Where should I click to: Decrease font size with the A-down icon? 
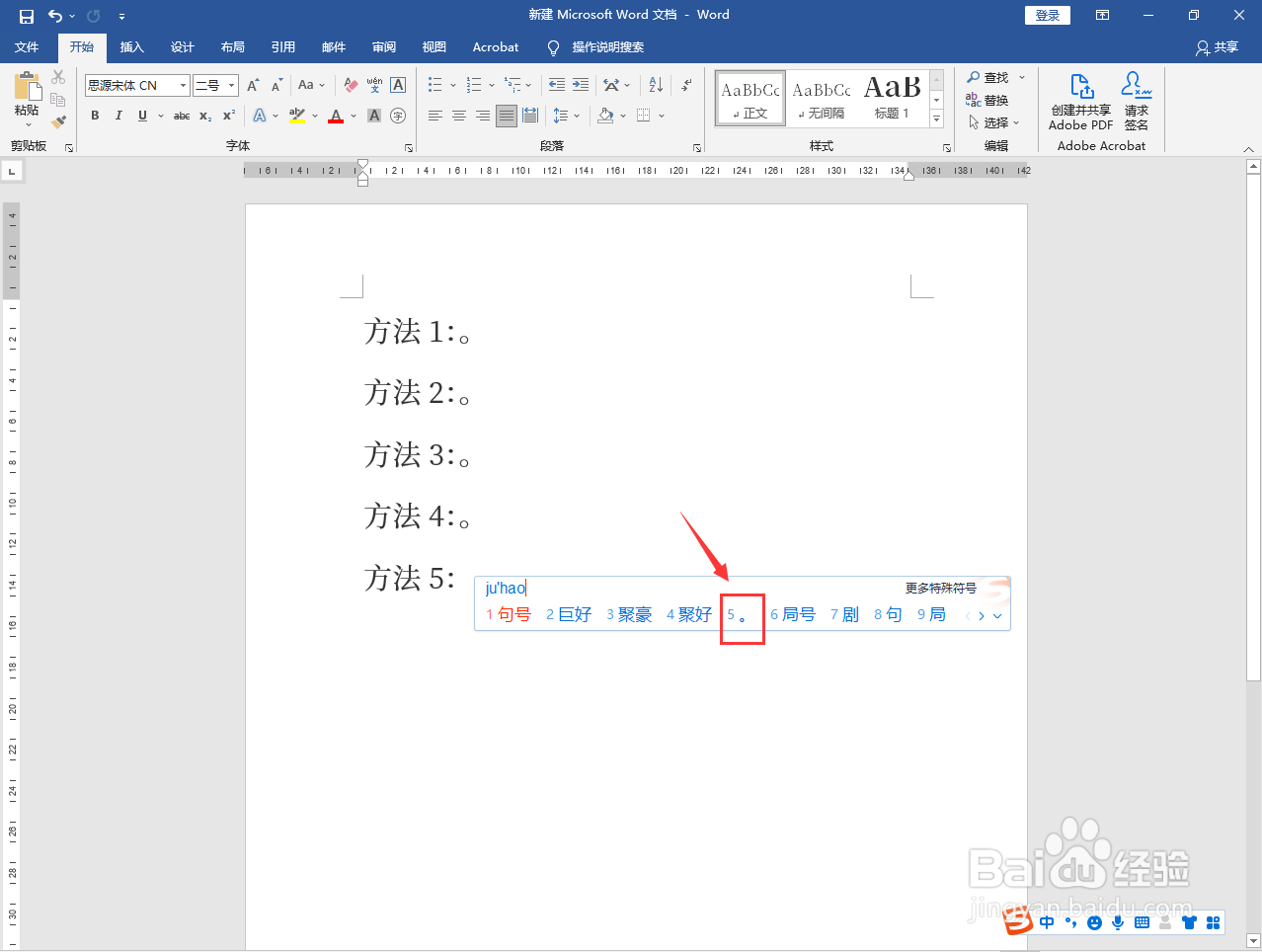[276, 85]
